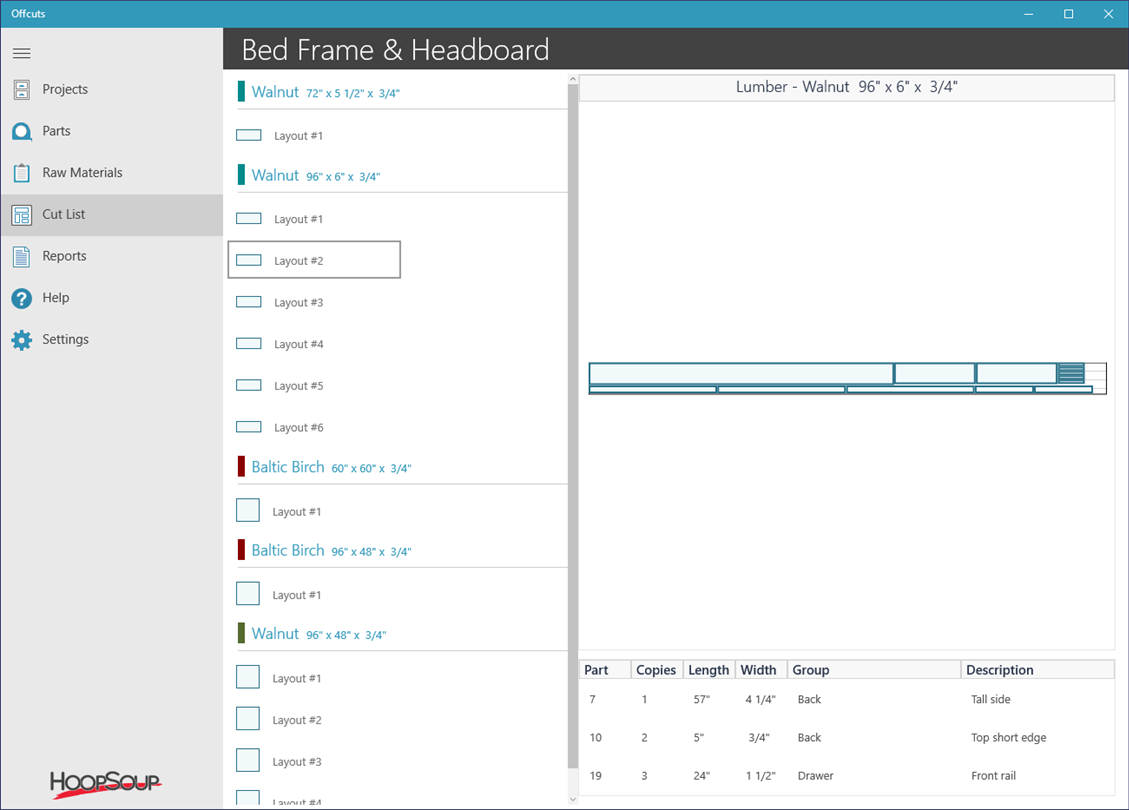Click the Raw Materials clipboard icon
The width and height of the screenshot is (1129, 810).
tap(22, 173)
